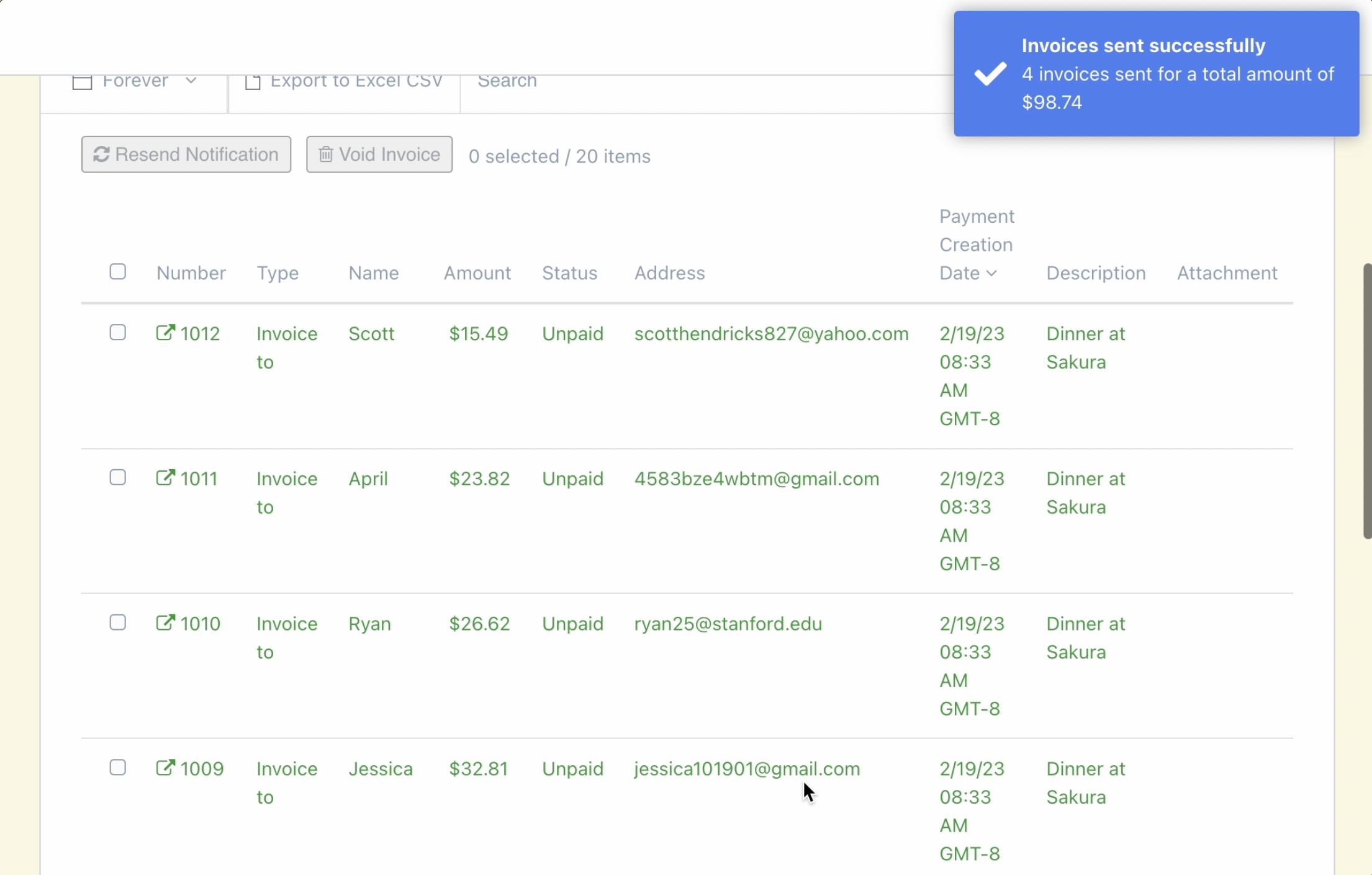Screen dimensions: 1372x875
Task: Click the calendar icon beside Forever
Action: click(x=82, y=82)
